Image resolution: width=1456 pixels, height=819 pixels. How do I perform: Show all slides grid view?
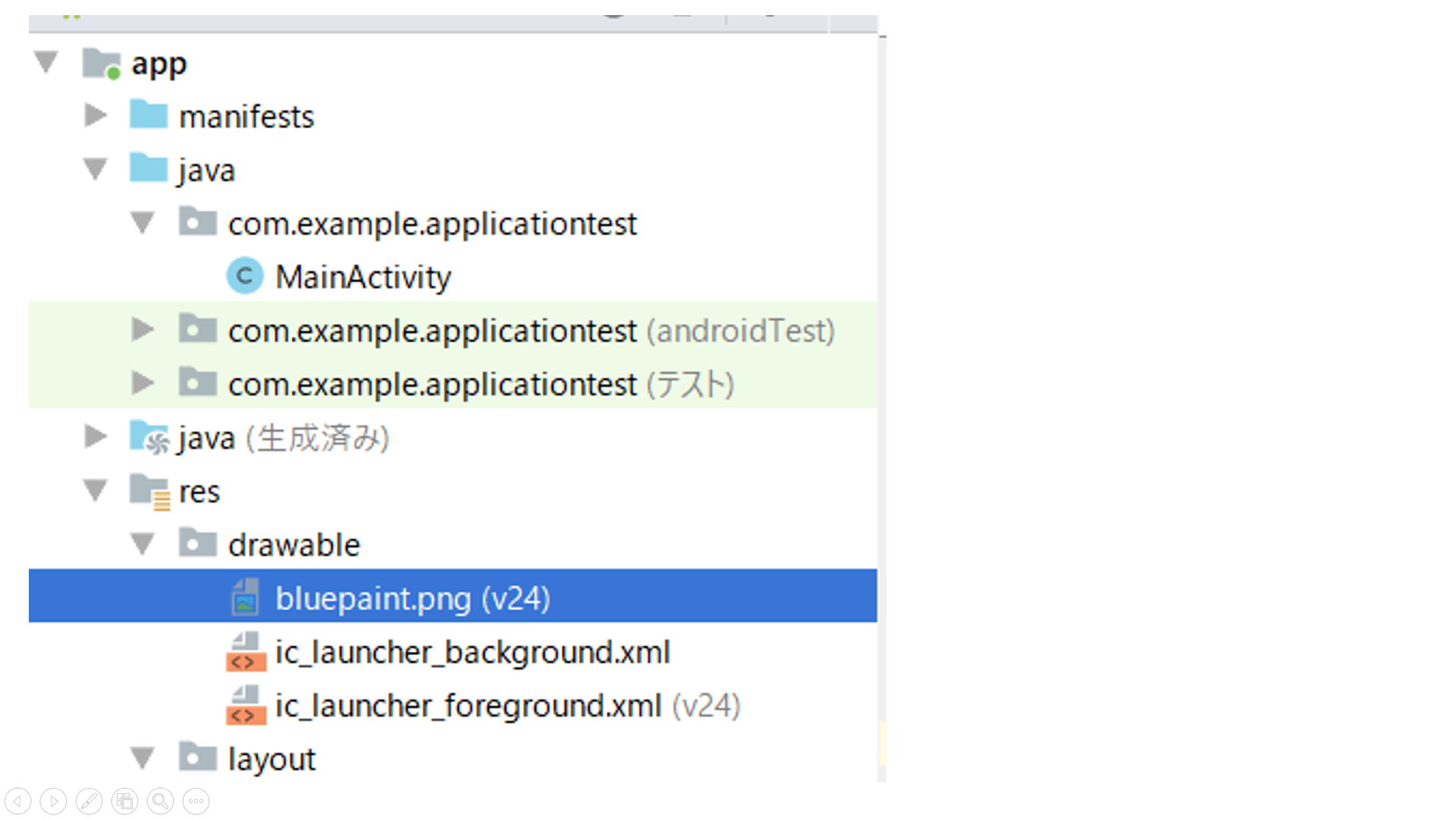(x=124, y=801)
